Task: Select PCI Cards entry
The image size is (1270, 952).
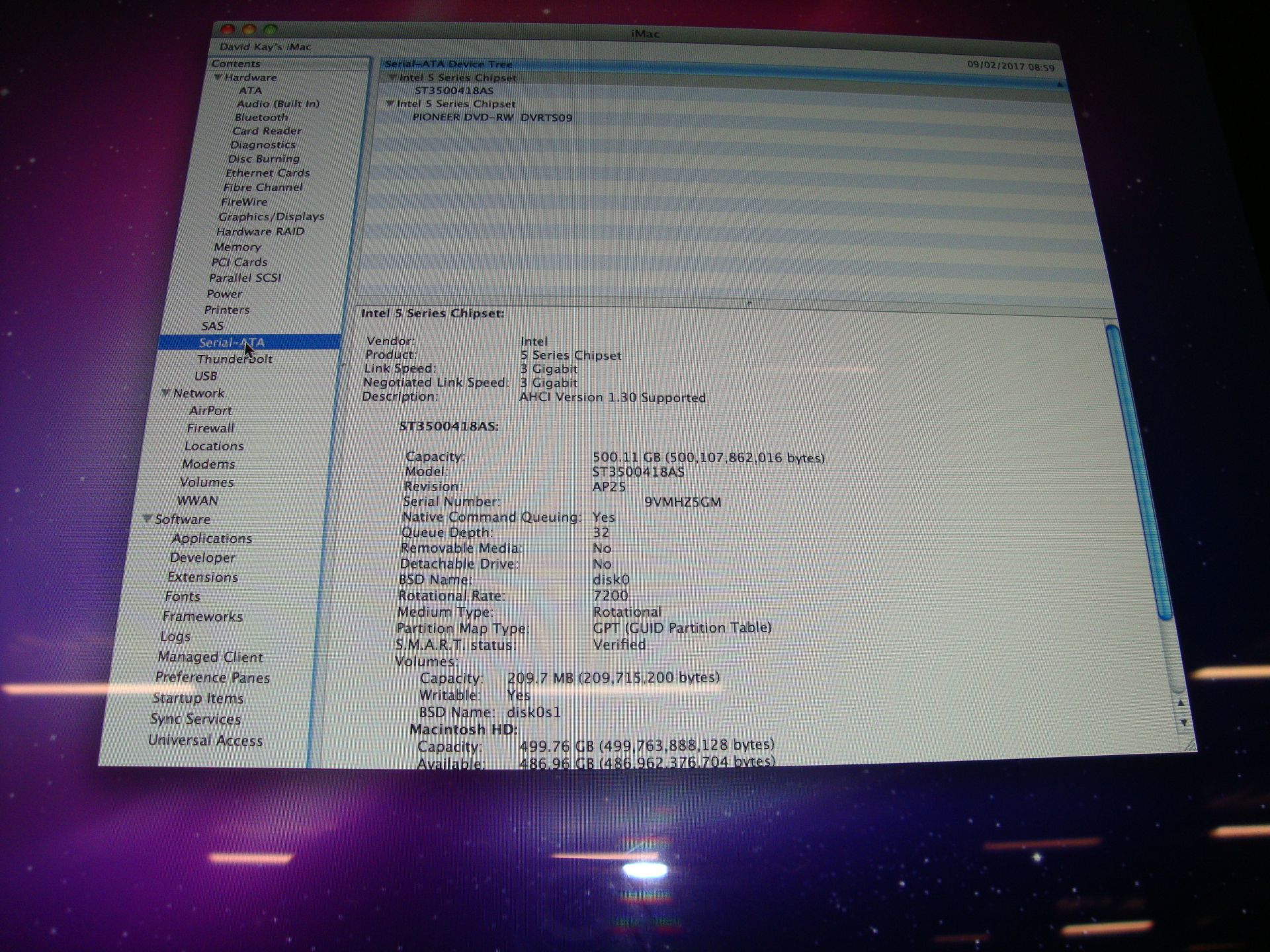Action: (239, 262)
